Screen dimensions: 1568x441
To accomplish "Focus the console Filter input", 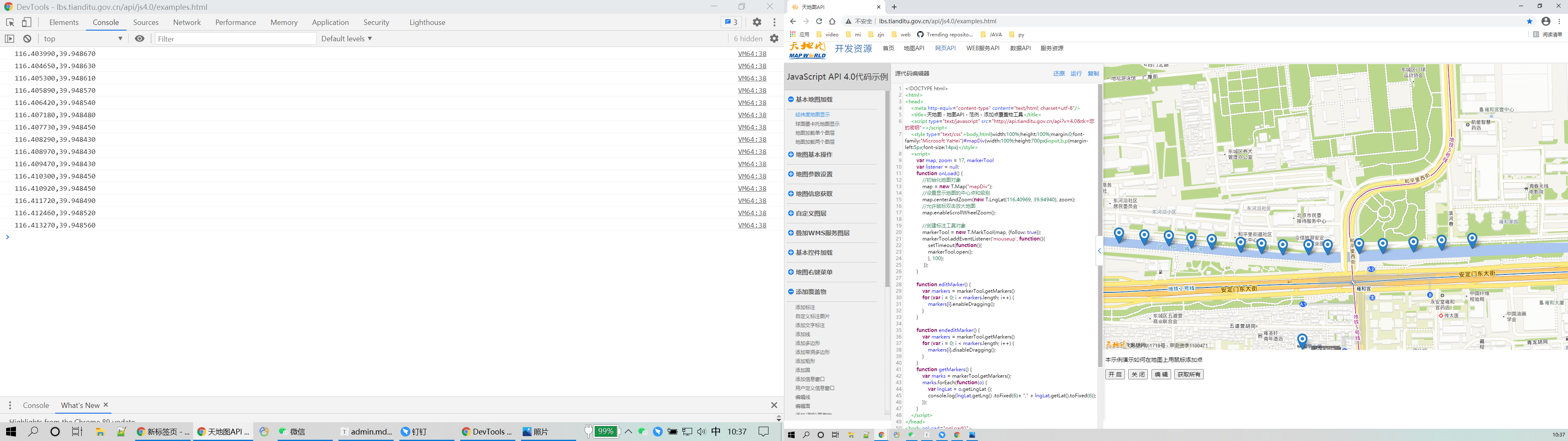I will pos(236,39).
